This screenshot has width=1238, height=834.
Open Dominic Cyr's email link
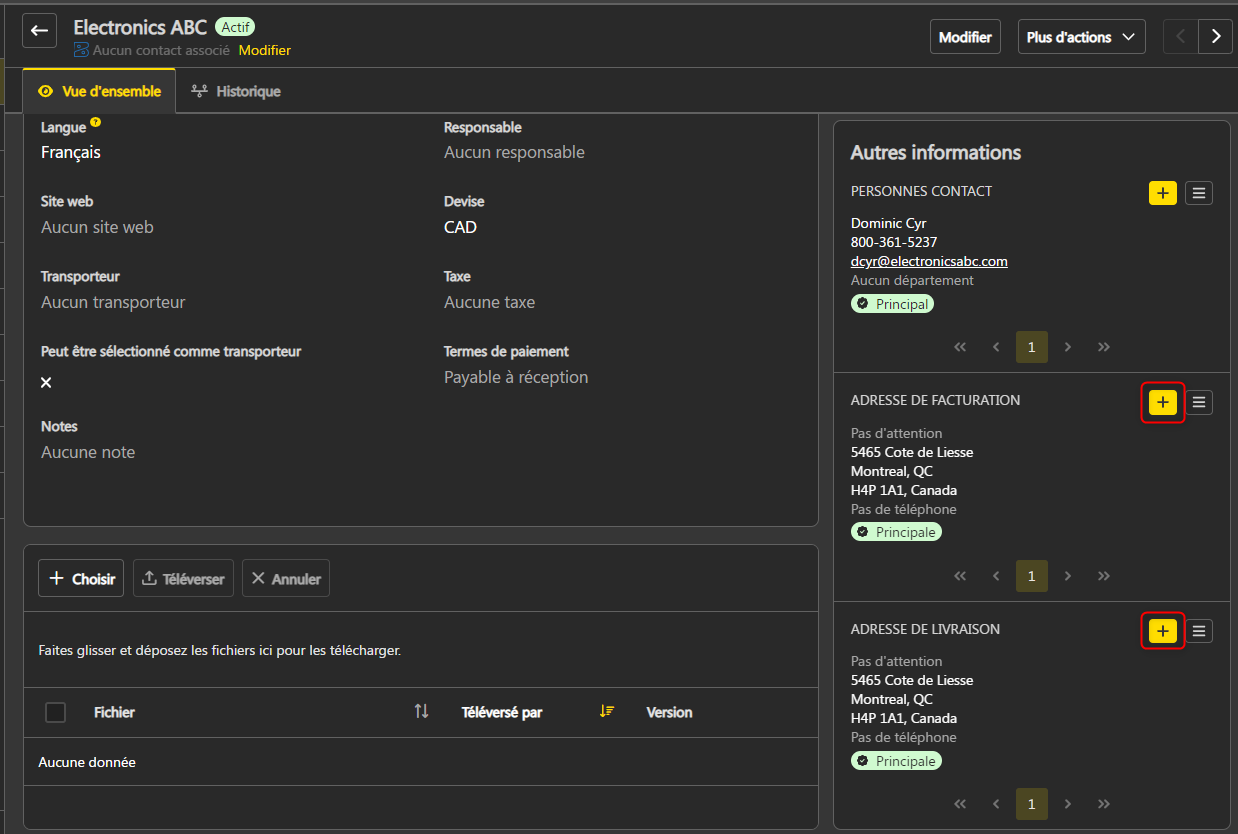pos(929,261)
